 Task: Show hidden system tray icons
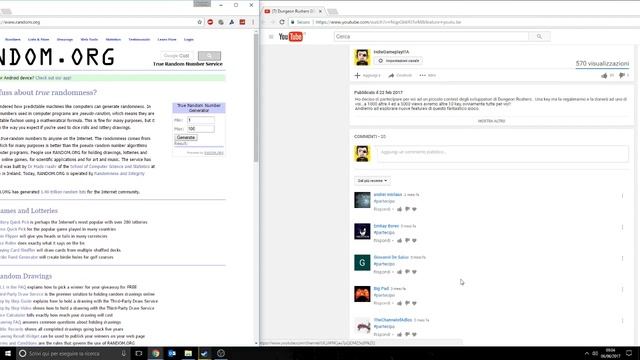[587, 353]
